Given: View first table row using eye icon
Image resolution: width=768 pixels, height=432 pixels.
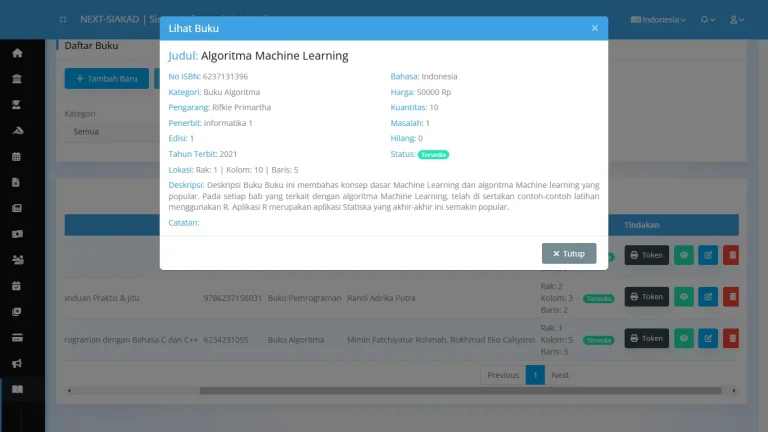Looking at the screenshot, I should click(684, 255).
